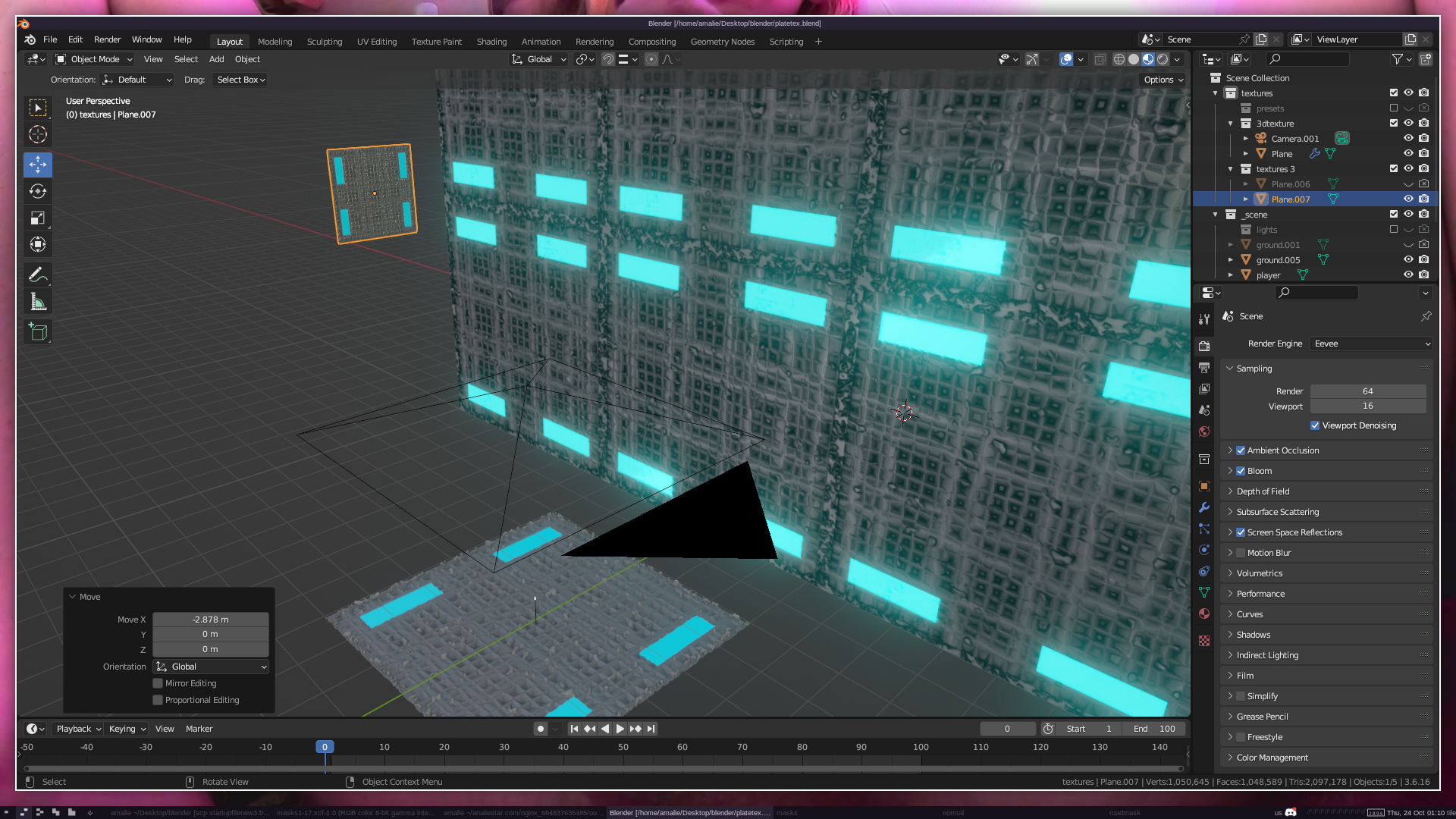Viewport: 1456px width, 819px height.
Task: Open the Object Mode dropdown
Action: tap(95, 59)
